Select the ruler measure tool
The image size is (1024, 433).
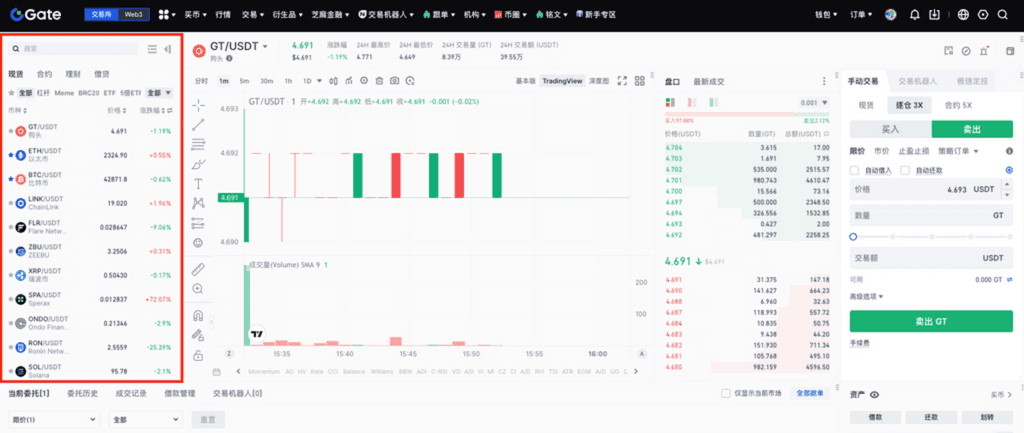198,269
